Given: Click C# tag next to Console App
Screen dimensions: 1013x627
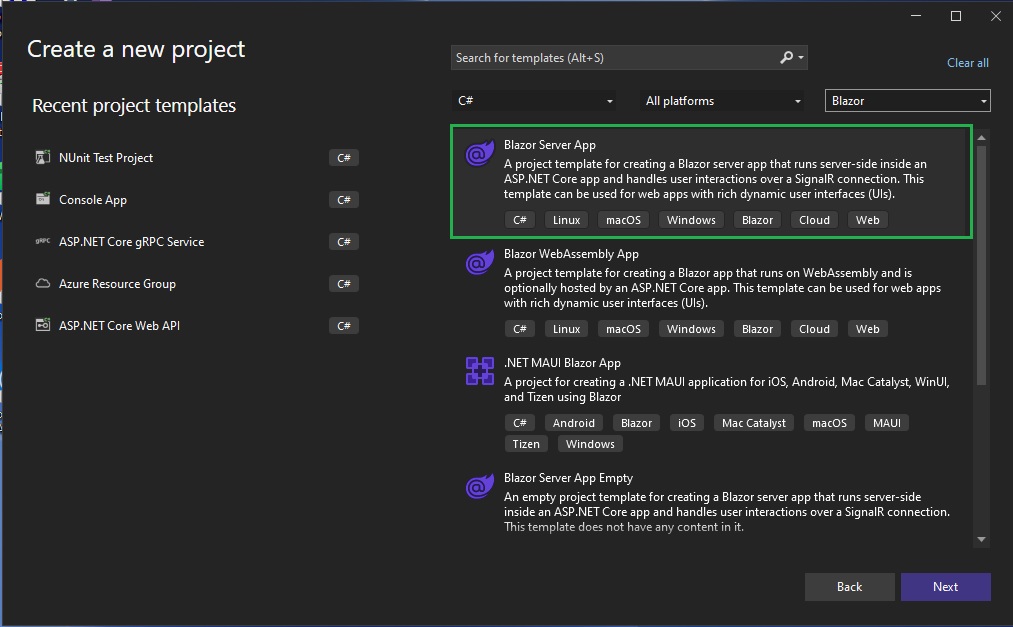Looking at the screenshot, I should (x=344, y=200).
